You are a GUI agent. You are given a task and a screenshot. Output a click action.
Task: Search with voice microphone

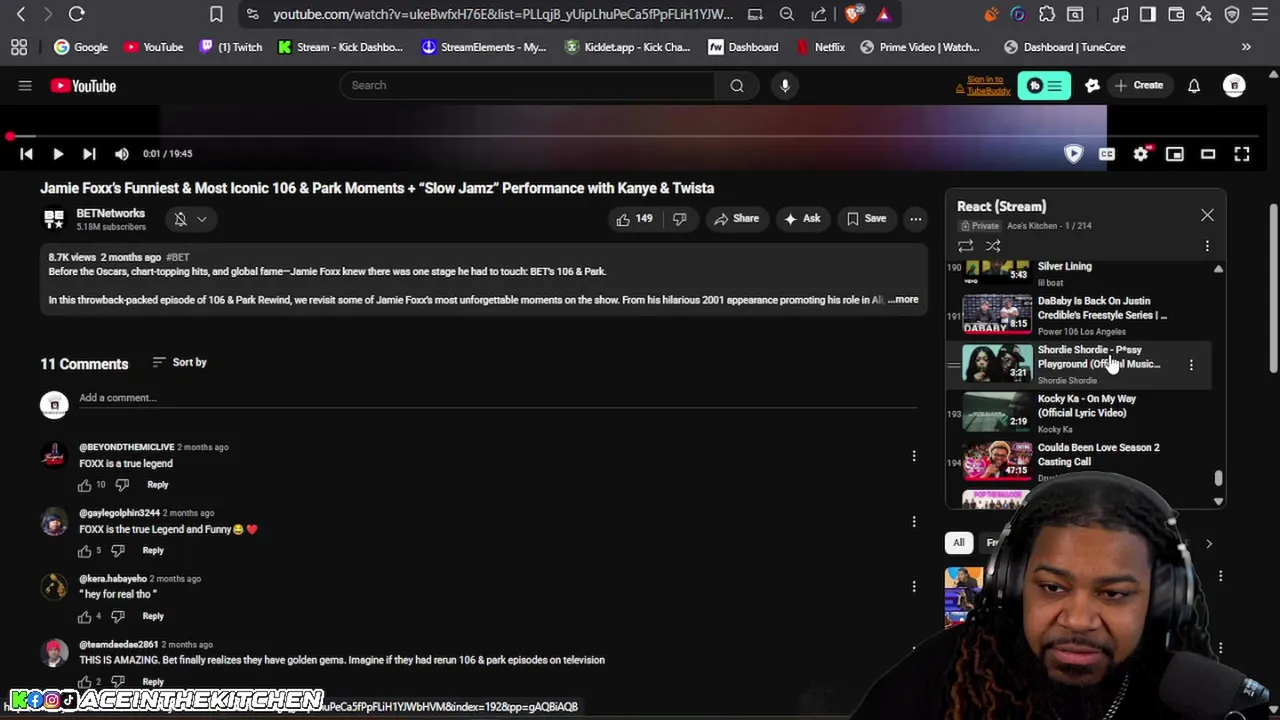[x=785, y=85]
